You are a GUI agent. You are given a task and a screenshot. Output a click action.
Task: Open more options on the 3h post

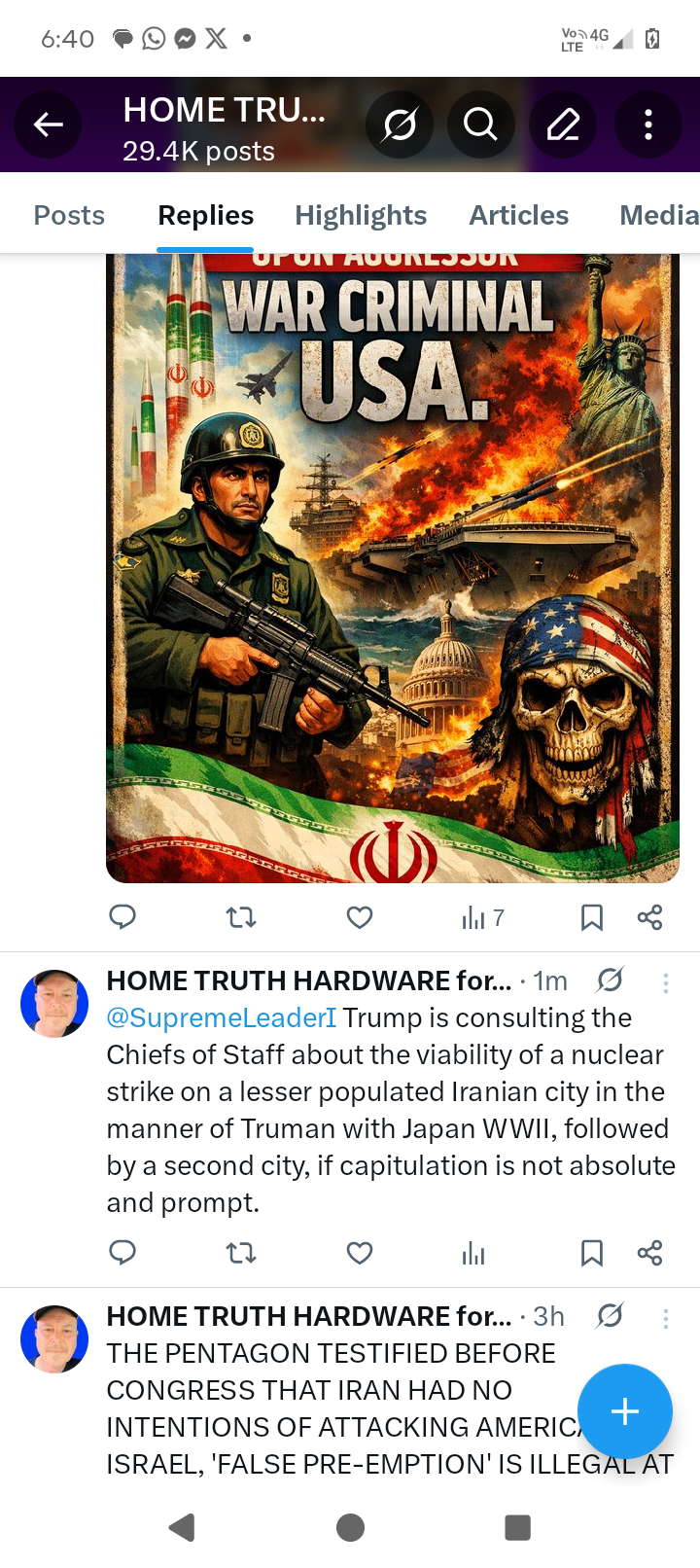[666, 1319]
